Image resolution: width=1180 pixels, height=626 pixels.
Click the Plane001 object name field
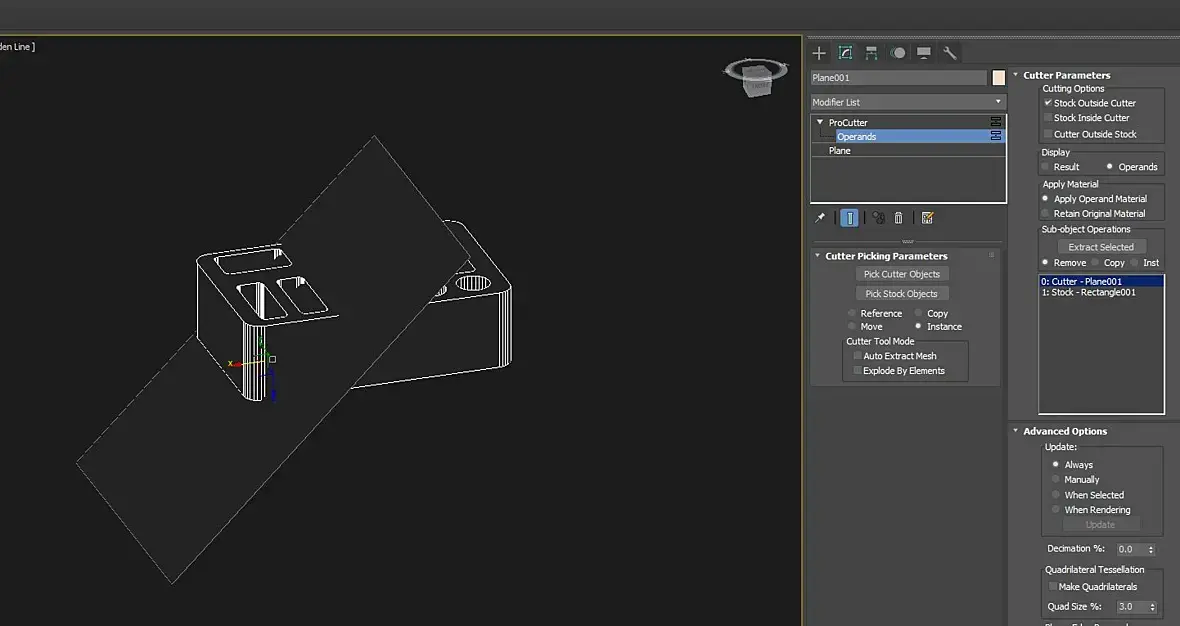tap(899, 77)
